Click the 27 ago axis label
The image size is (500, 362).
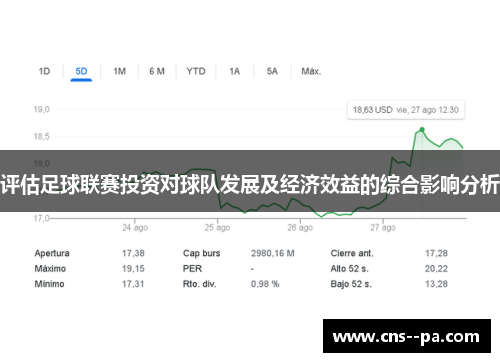[x=383, y=228]
